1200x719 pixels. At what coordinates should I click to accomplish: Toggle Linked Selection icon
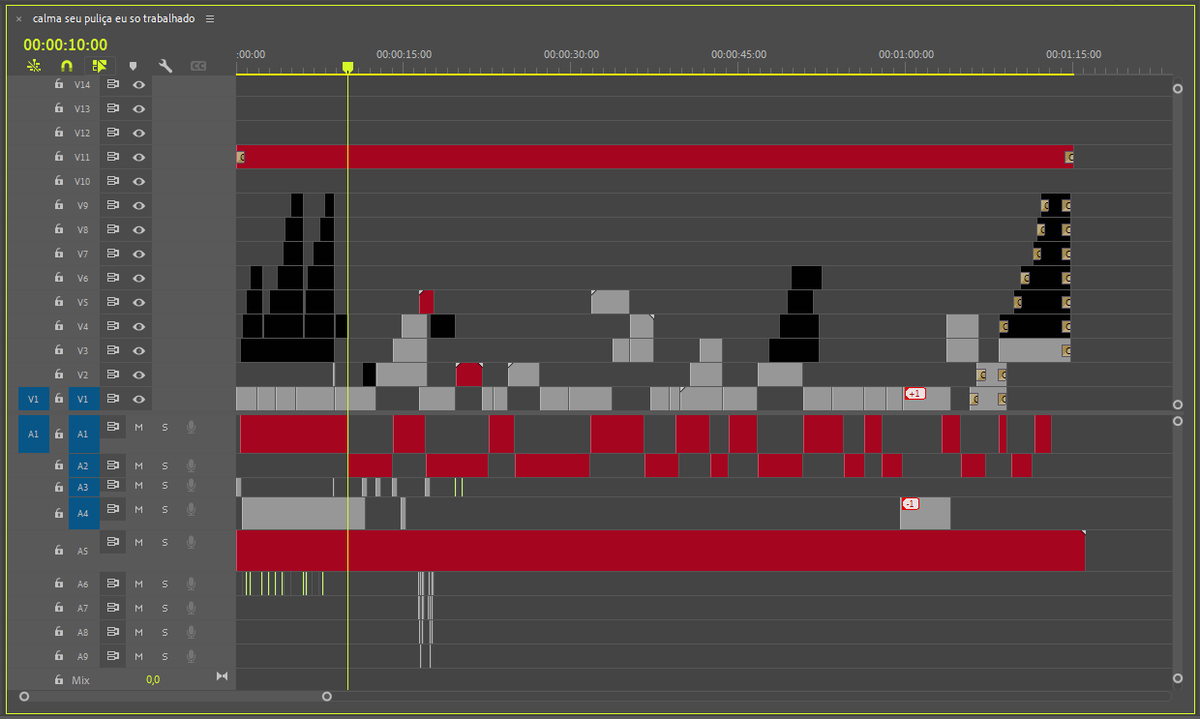pyautogui.click(x=99, y=65)
